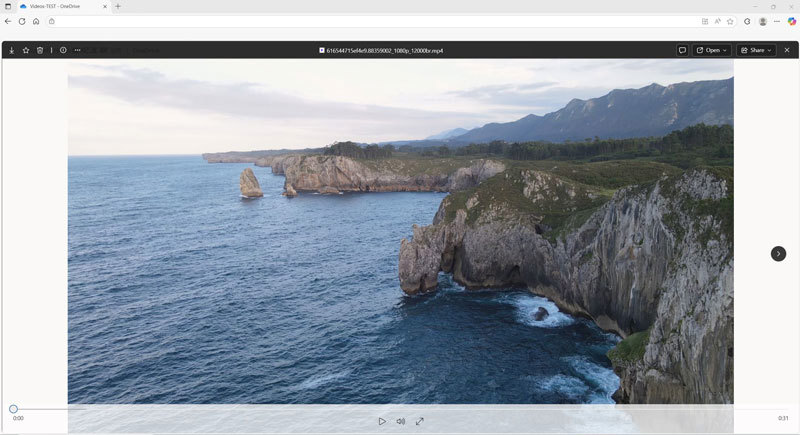Image resolution: width=800 pixels, height=435 pixels.
Task: Mute the video volume
Action: [x=401, y=421]
